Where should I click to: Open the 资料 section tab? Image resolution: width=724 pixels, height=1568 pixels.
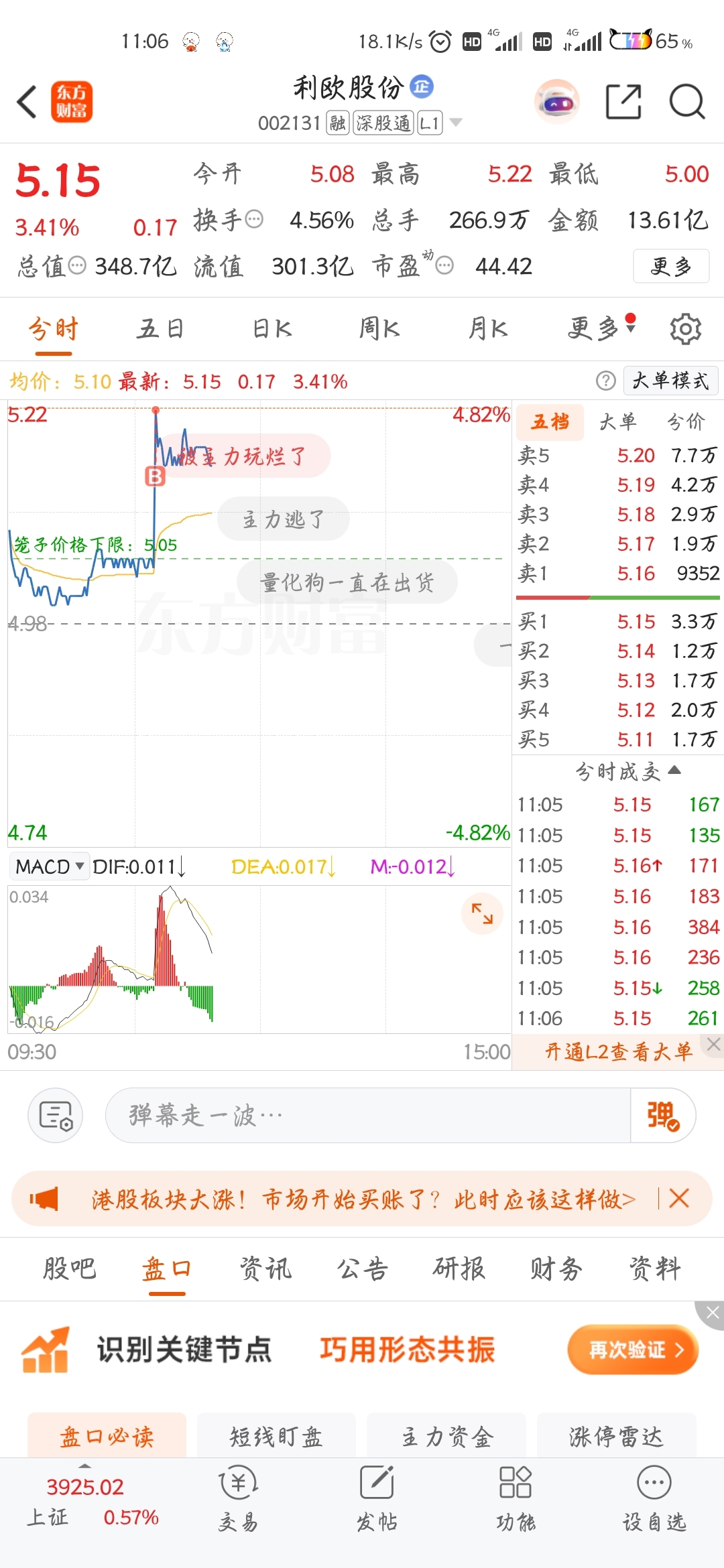(655, 1268)
